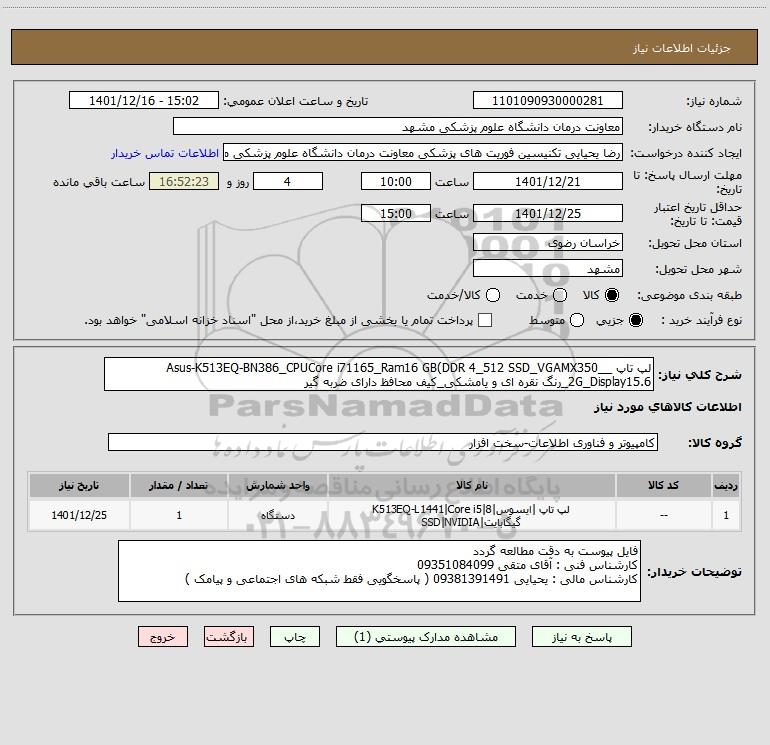Click the need number field 1101090930000281
The width and height of the screenshot is (770, 745).
click(548, 101)
